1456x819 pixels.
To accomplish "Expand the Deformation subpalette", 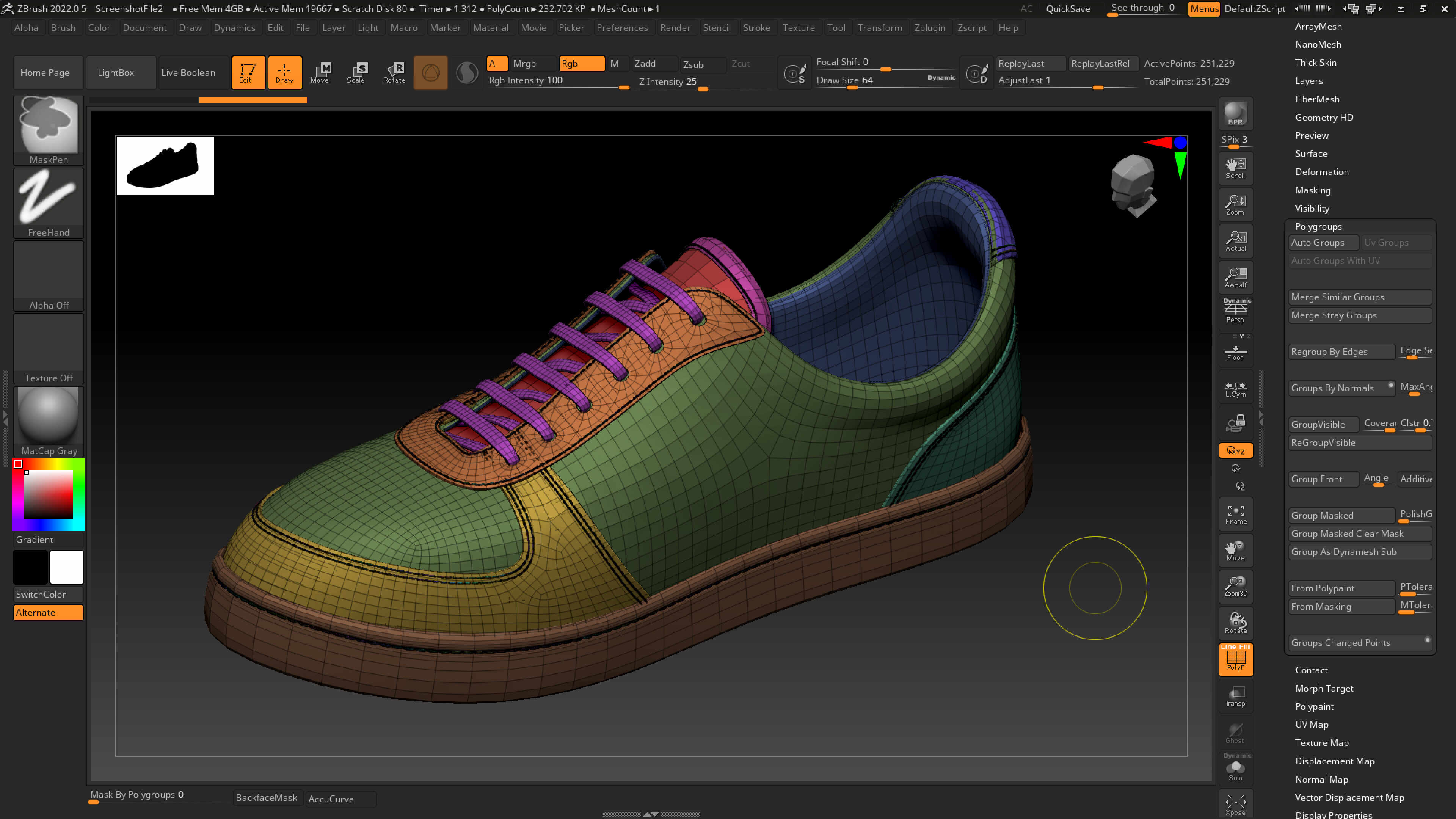I will click(1321, 172).
